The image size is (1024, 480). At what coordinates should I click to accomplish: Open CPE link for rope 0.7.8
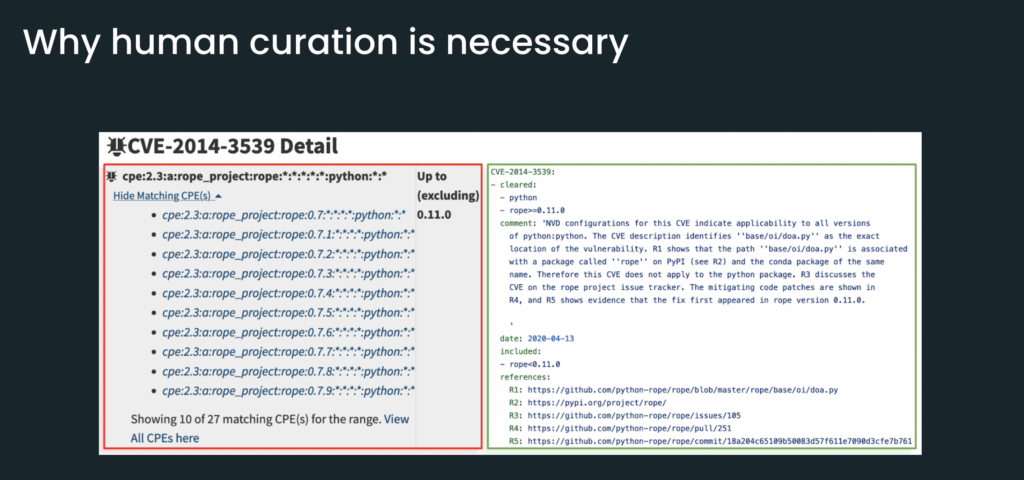point(289,371)
